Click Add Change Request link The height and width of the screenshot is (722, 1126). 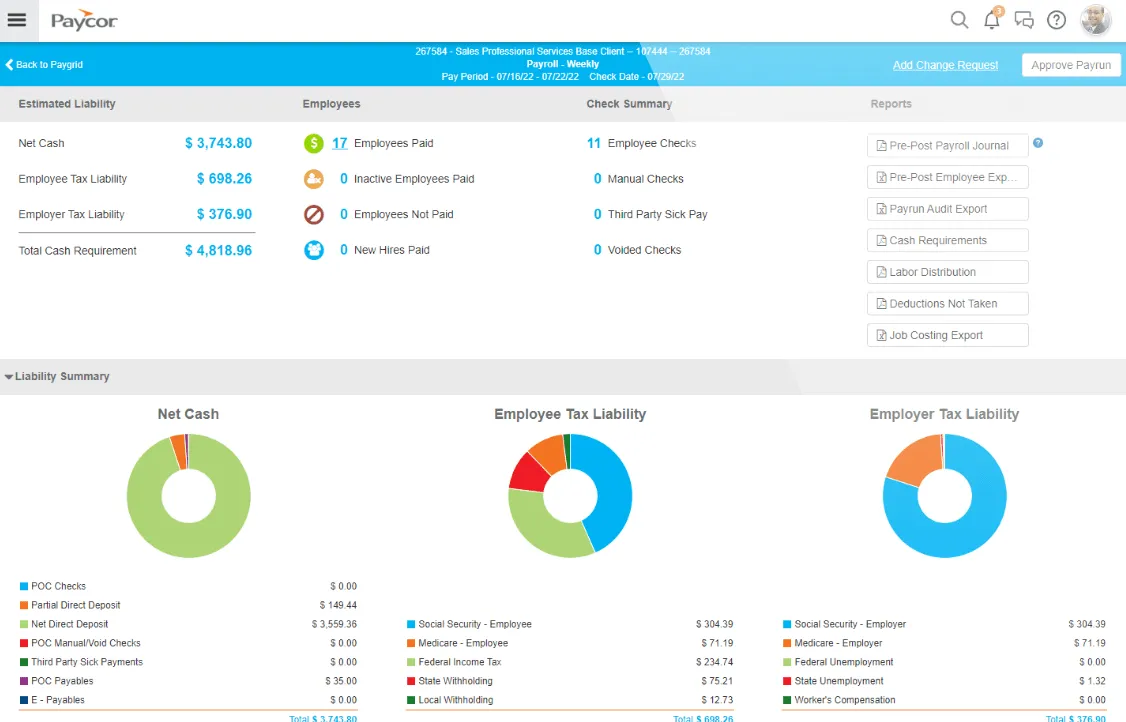(945, 65)
